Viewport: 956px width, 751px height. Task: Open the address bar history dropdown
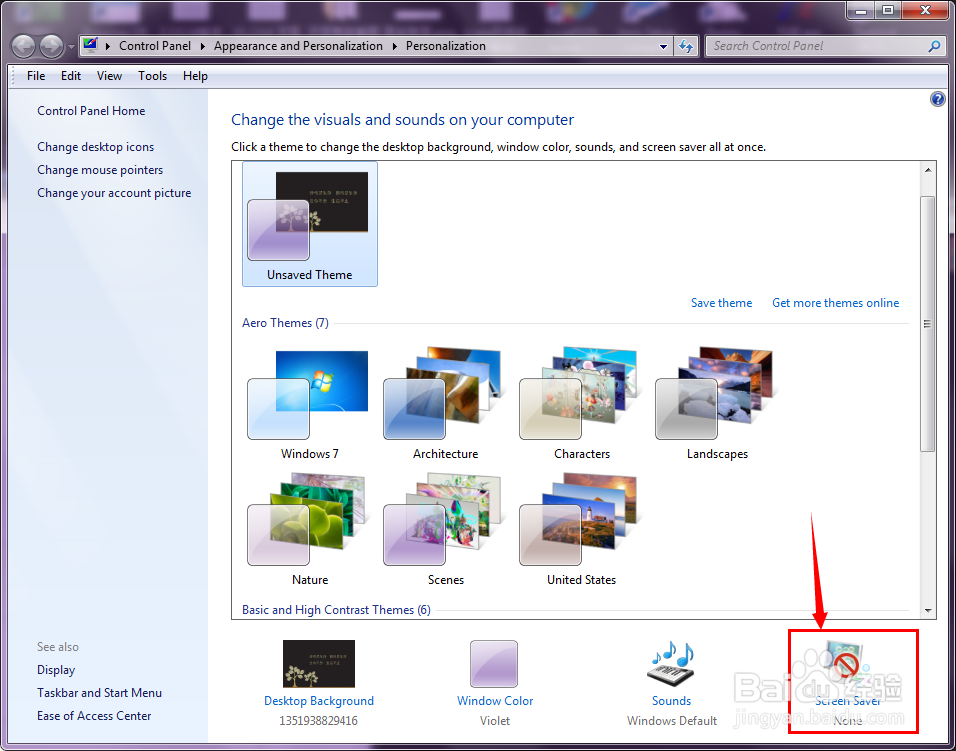tap(663, 46)
